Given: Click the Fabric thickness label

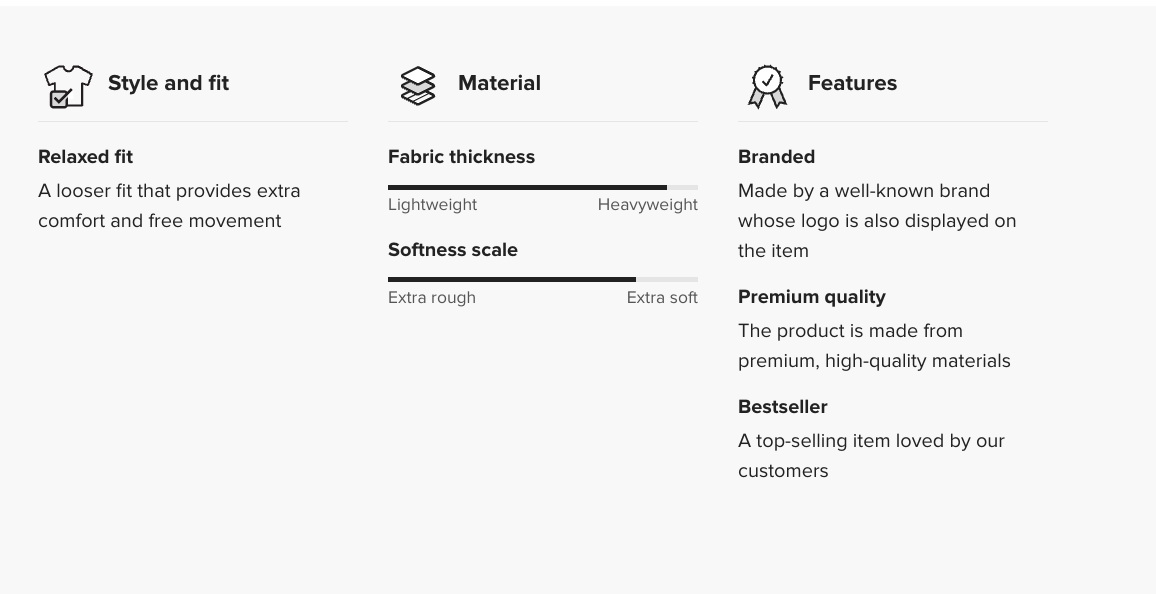Looking at the screenshot, I should click(x=461, y=157).
